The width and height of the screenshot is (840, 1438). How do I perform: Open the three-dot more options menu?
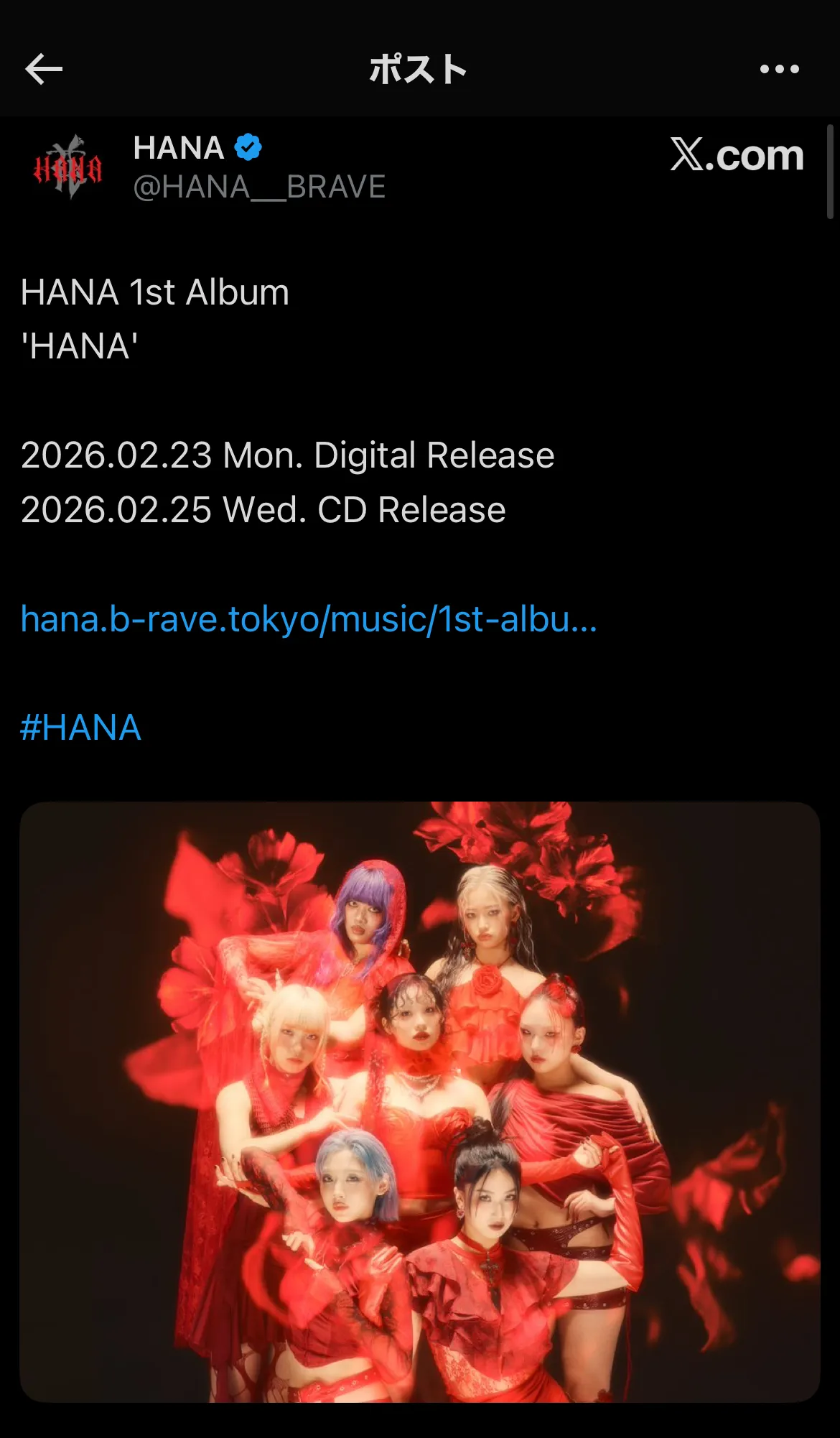point(780,69)
